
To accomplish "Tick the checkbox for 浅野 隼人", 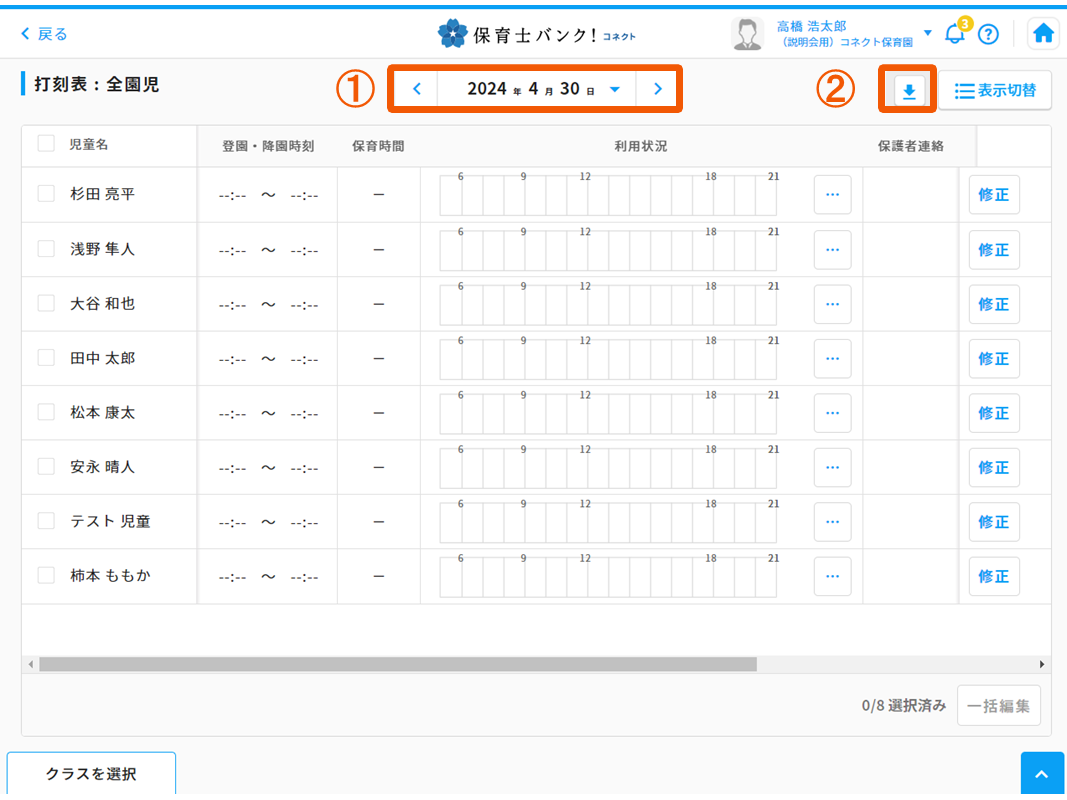I will point(46,249).
